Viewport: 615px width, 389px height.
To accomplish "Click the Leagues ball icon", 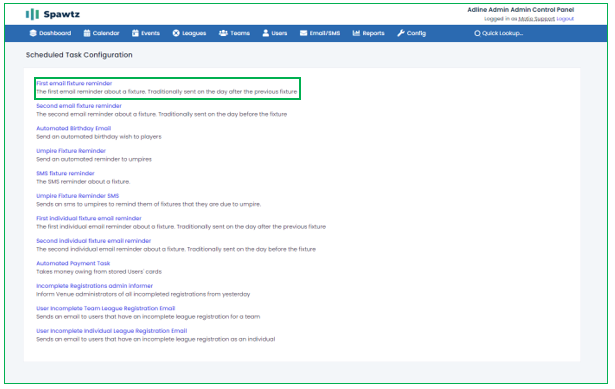I will point(176,33).
